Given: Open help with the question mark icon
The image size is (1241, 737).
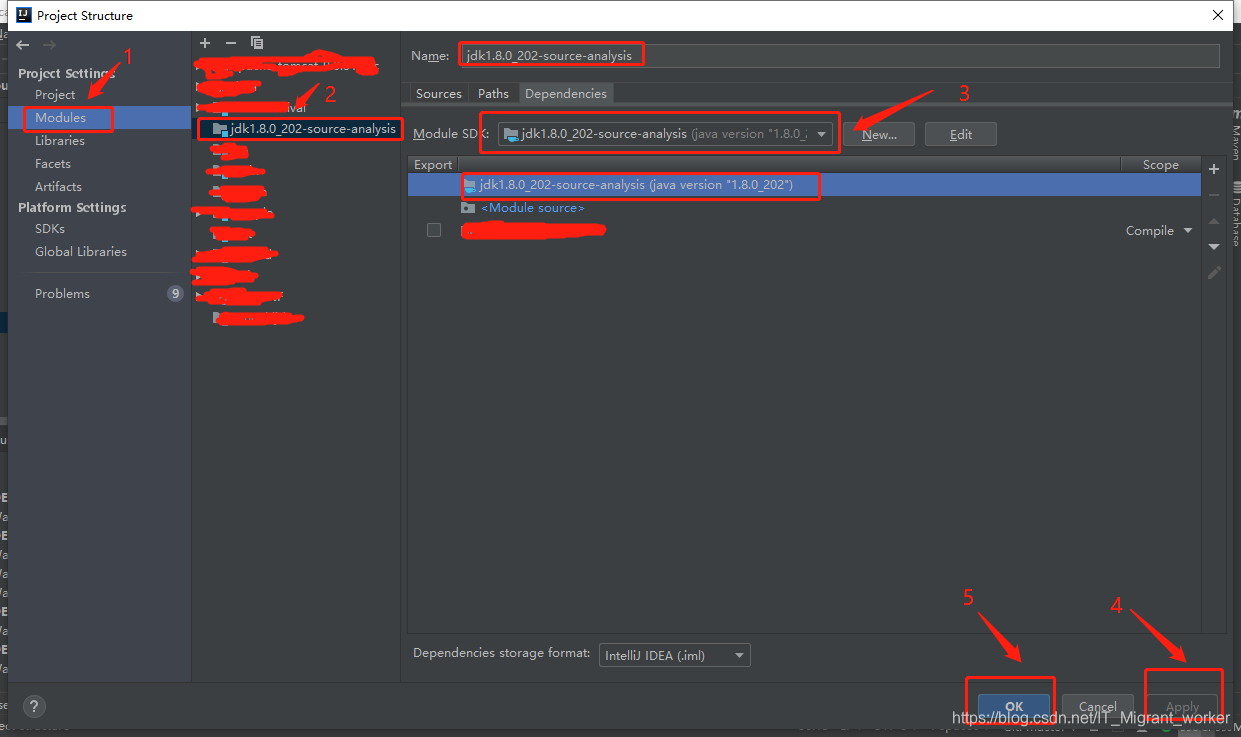Looking at the screenshot, I should coord(33,706).
